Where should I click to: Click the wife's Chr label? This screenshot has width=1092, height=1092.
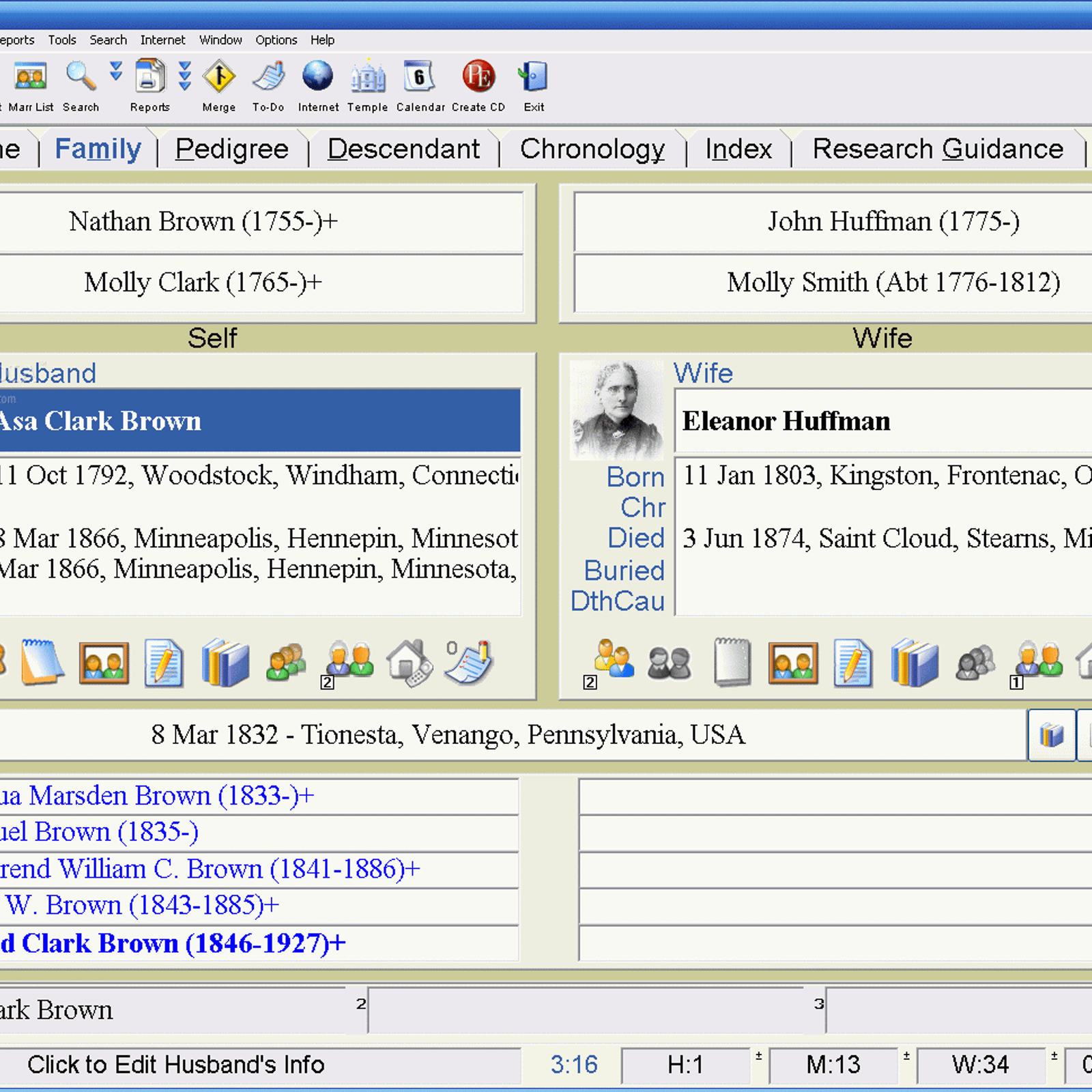click(x=643, y=507)
